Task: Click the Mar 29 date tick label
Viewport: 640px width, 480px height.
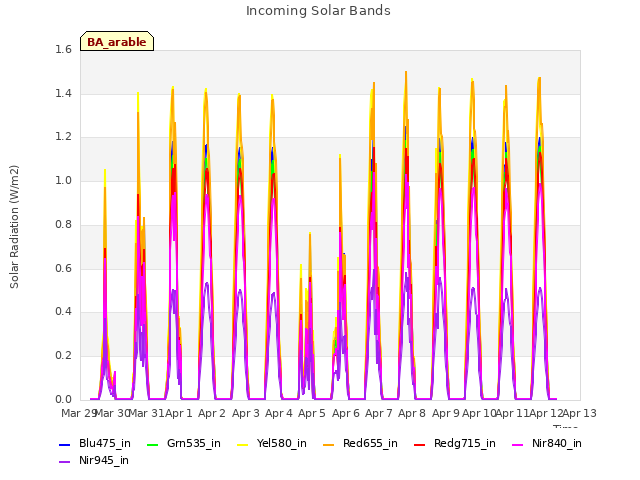Action: tap(78, 413)
